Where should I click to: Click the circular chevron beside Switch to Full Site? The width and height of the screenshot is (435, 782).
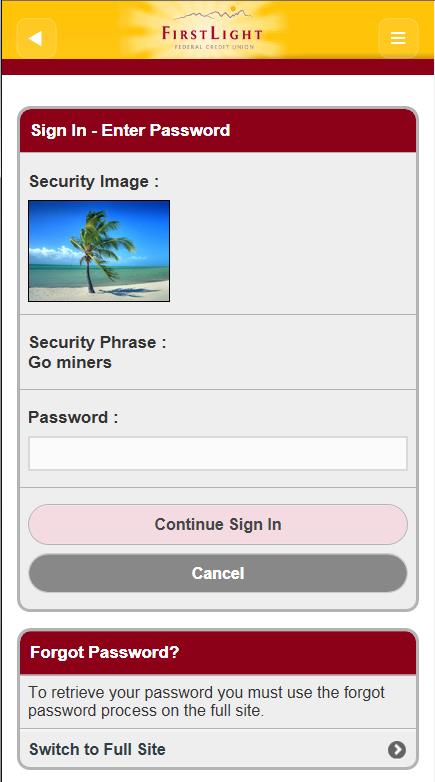(397, 749)
